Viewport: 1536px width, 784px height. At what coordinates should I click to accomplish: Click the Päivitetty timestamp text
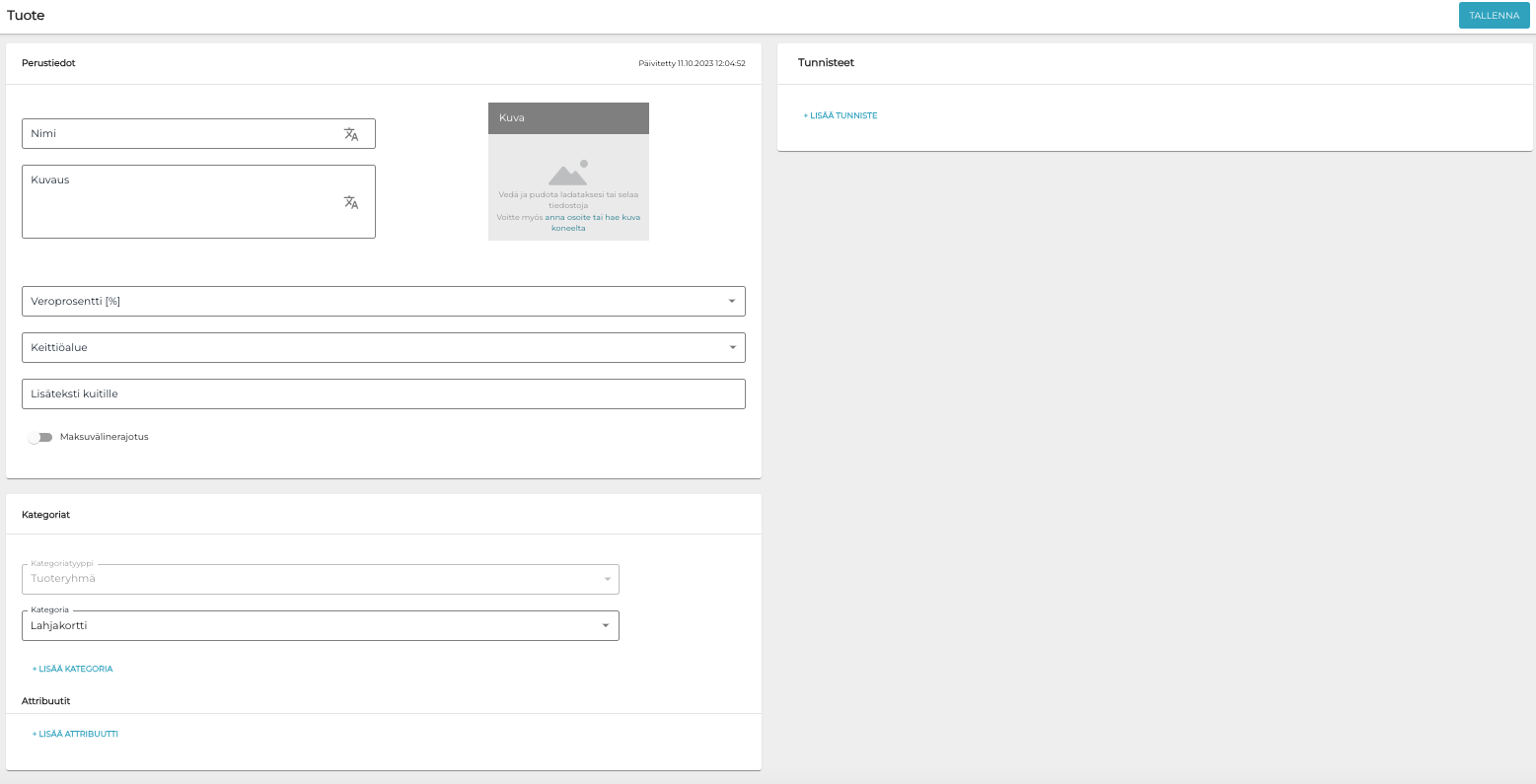[692, 63]
